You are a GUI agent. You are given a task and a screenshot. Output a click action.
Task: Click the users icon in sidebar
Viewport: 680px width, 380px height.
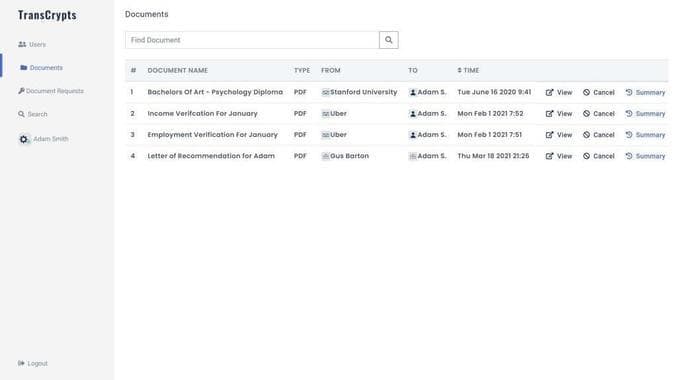click(22, 44)
